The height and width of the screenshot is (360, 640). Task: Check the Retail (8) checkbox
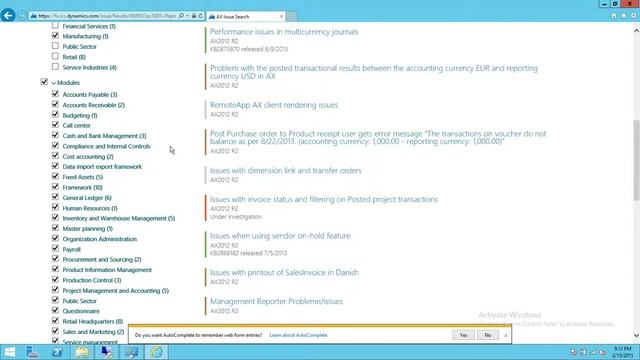pos(55,56)
